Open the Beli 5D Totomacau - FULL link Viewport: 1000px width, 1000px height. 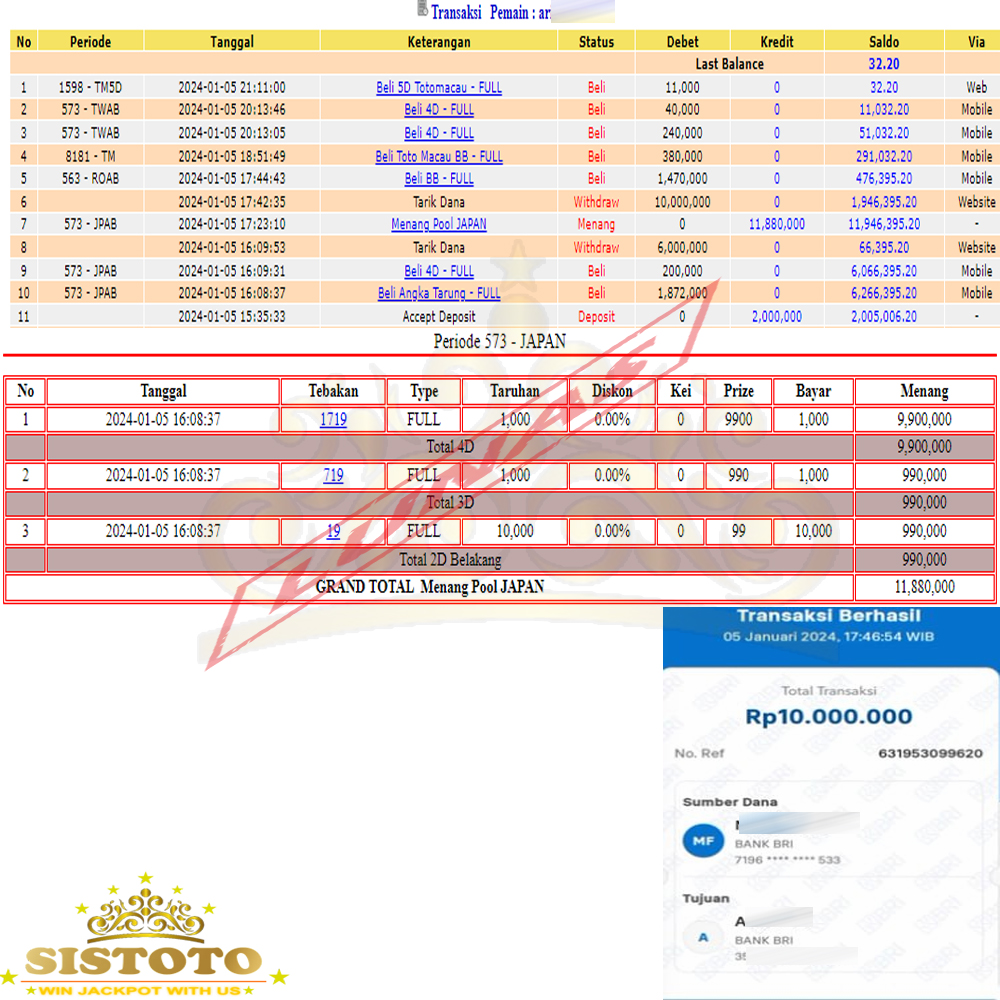point(439,88)
